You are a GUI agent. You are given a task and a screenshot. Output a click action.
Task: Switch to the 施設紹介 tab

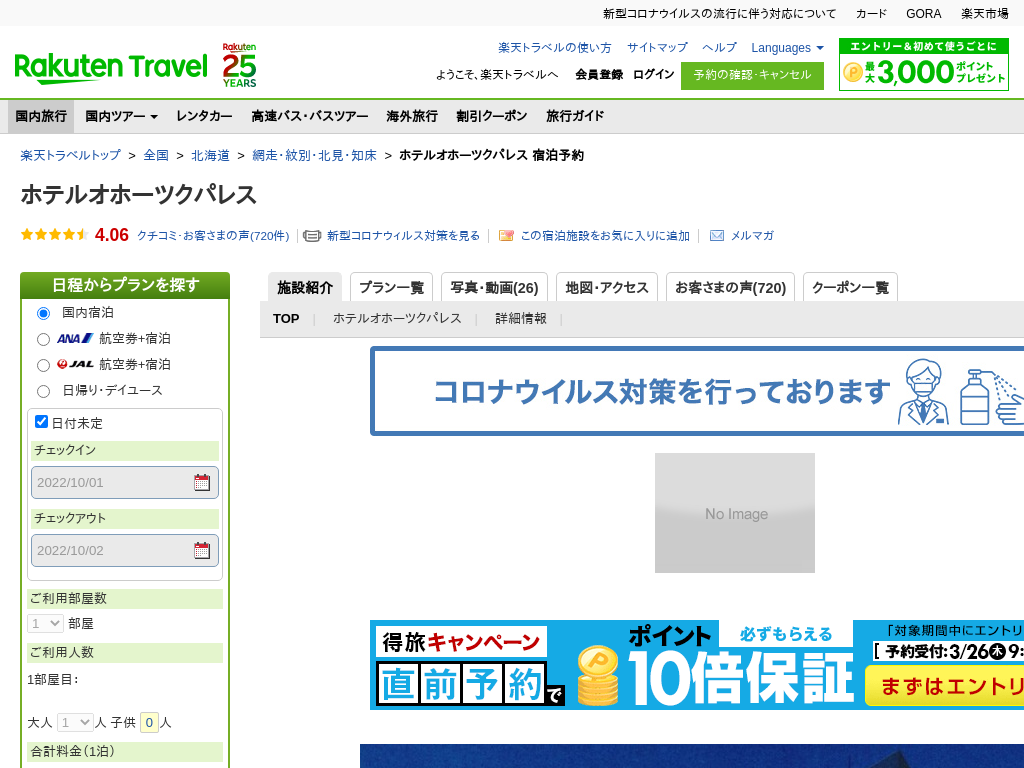pos(305,287)
